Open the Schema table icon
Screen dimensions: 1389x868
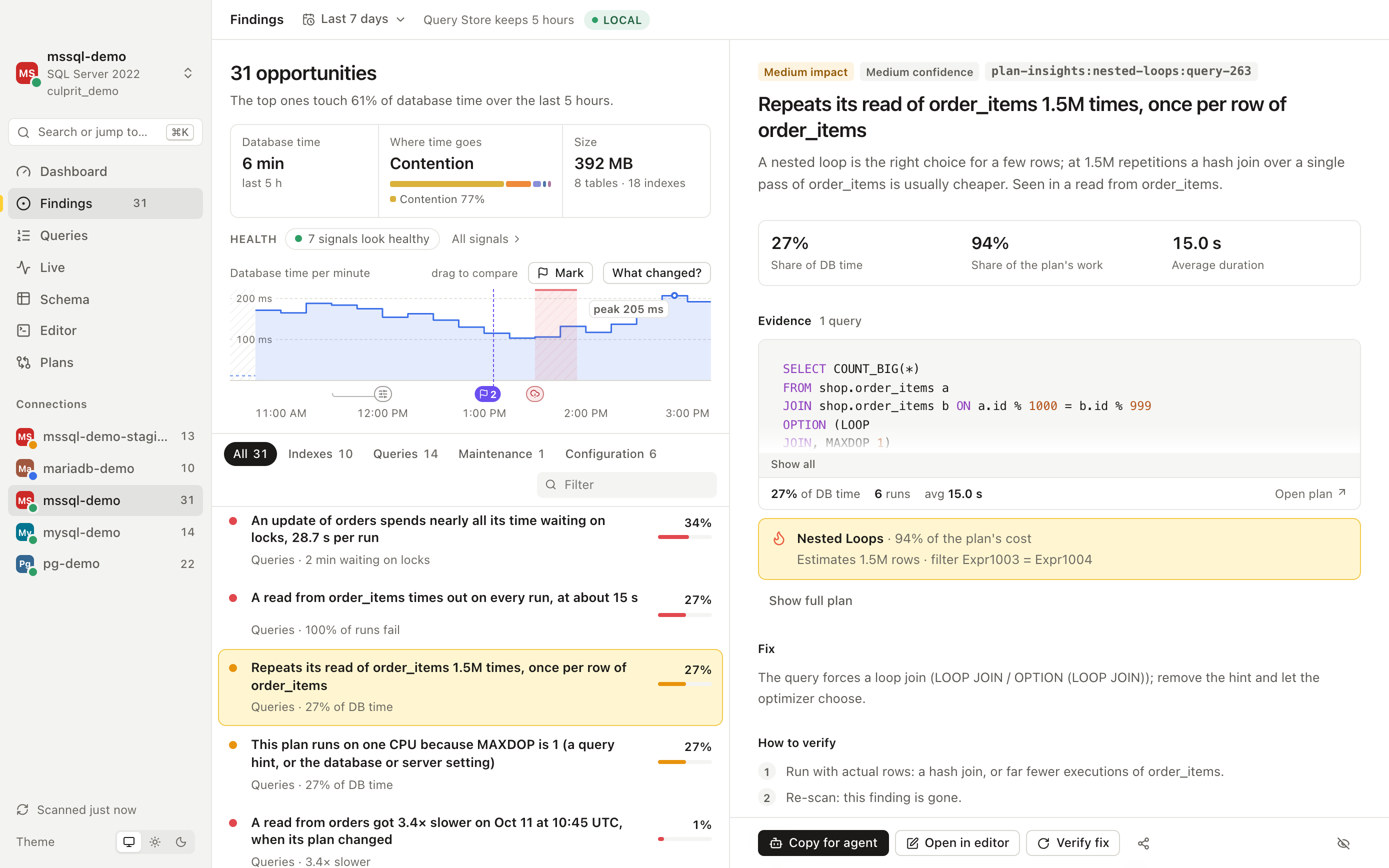[x=23, y=299]
